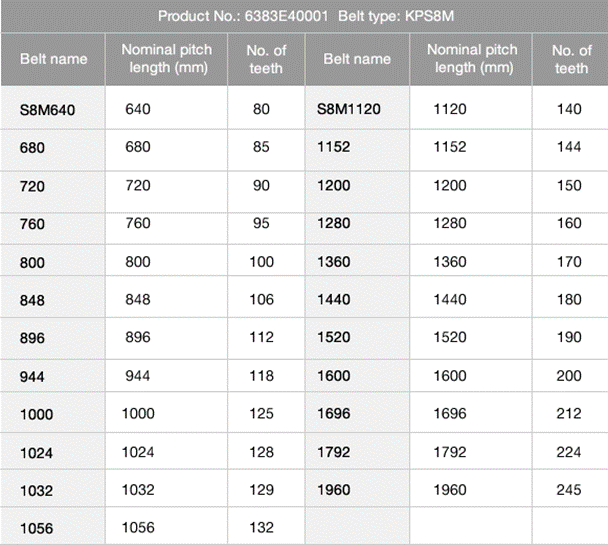Click the right Nominal pitch length header

[472, 59]
